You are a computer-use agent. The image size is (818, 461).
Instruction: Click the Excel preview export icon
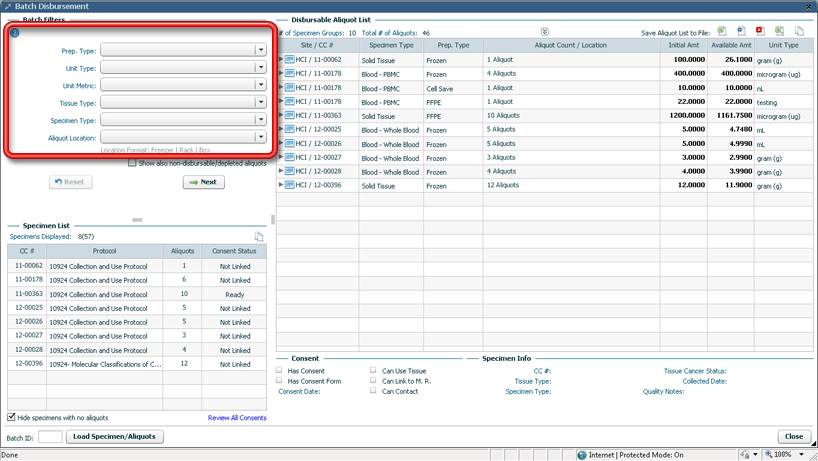pos(779,31)
